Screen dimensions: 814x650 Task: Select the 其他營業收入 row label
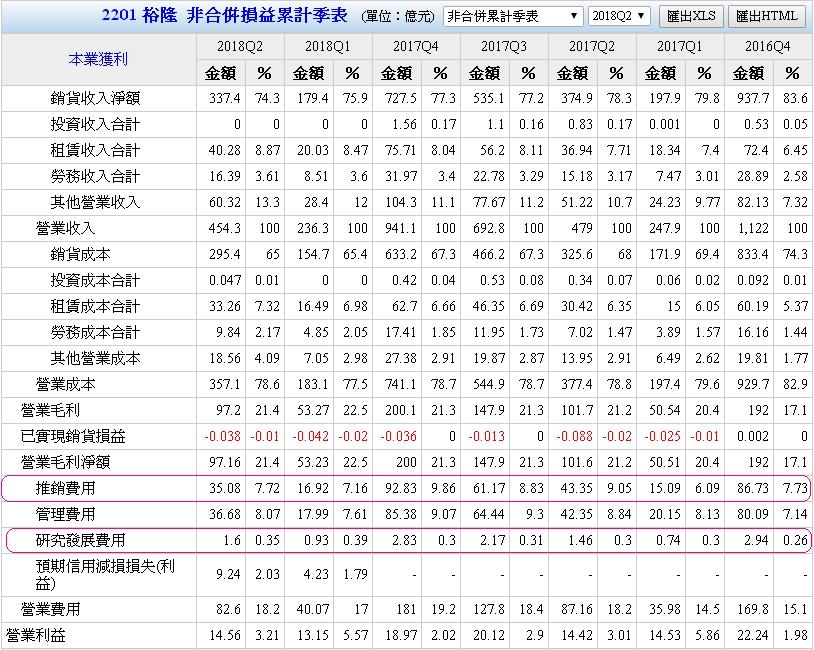pos(95,202)
